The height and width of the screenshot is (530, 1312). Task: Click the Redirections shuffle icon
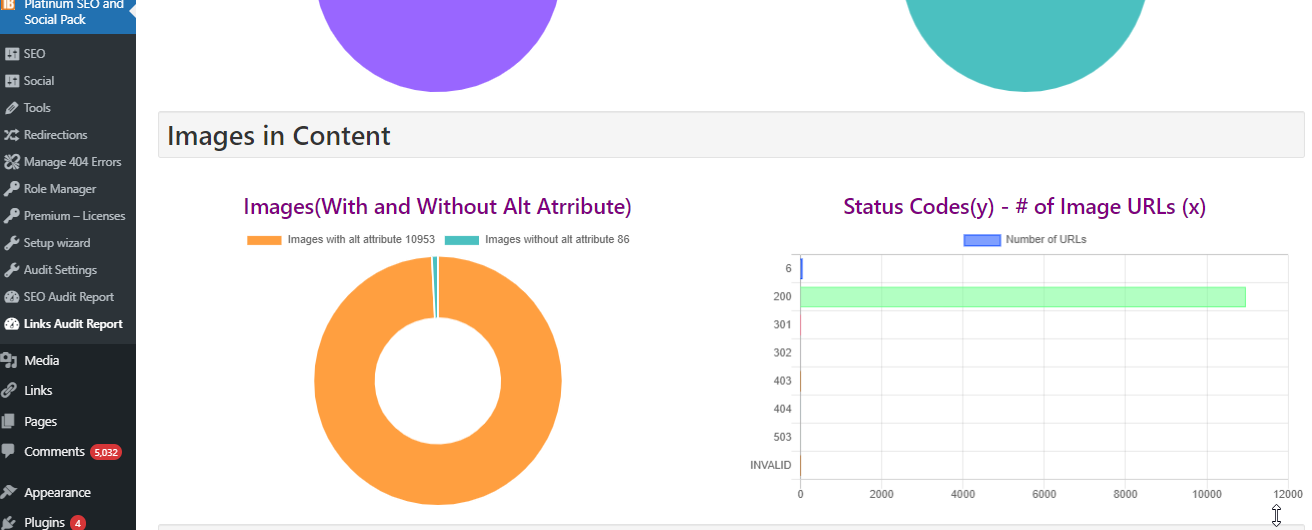click(x=12, y=135)
